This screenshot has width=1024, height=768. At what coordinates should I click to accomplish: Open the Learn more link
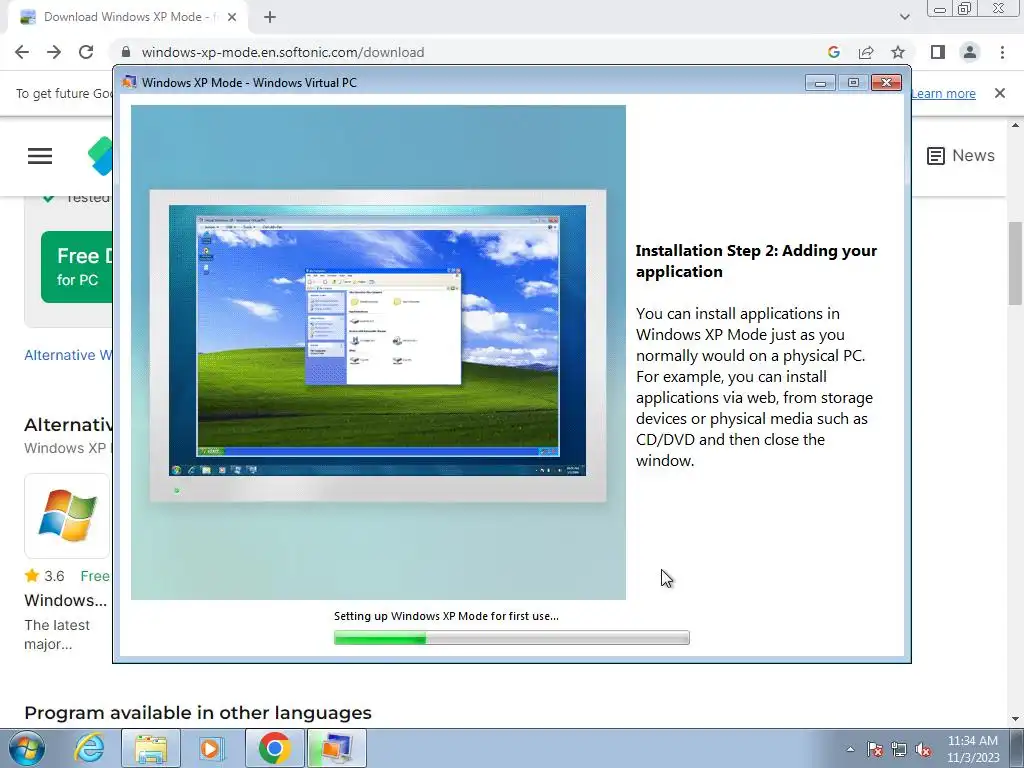click(944, 93)
